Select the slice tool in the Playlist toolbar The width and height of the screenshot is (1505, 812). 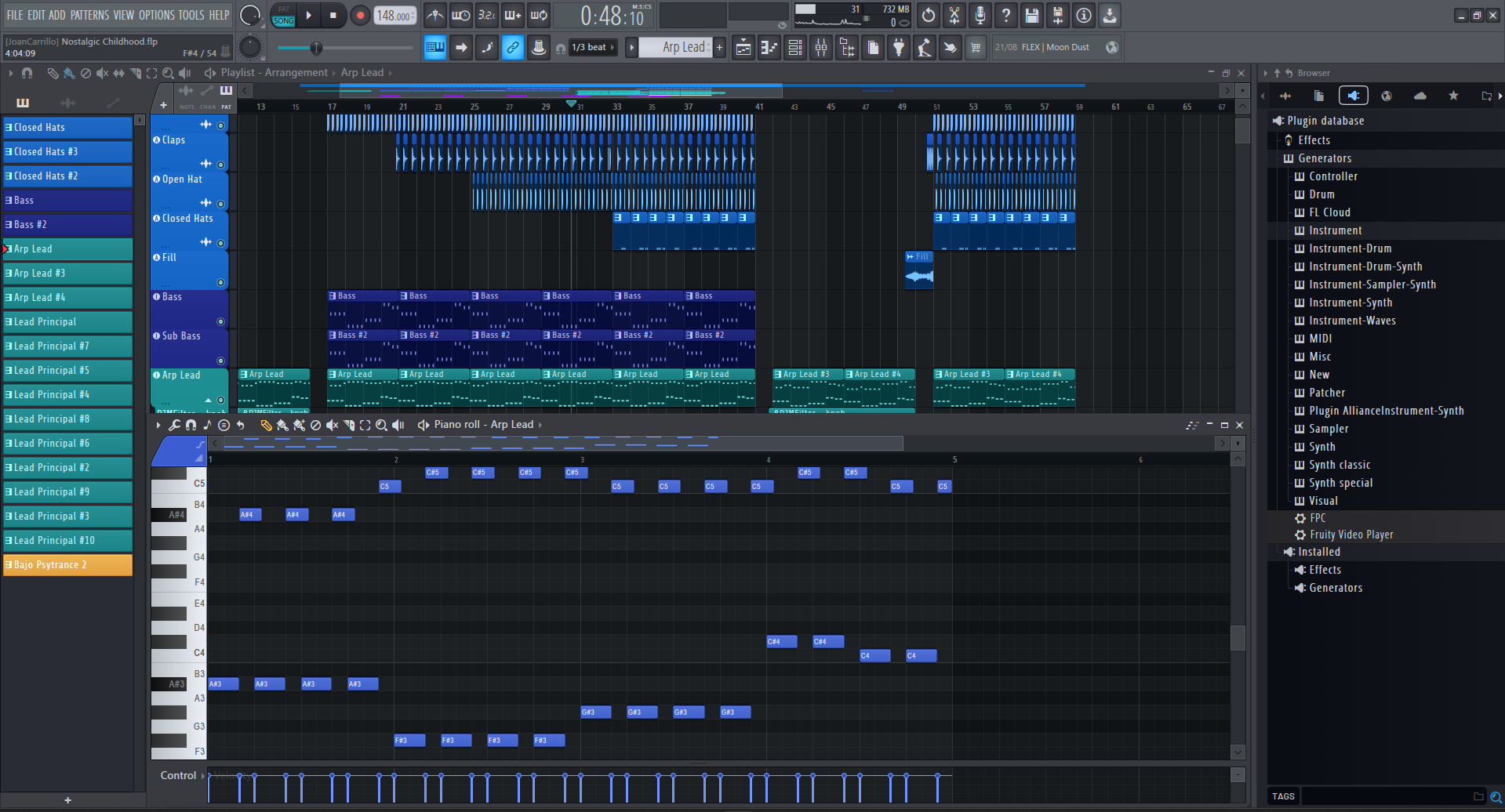pos(136,73)
